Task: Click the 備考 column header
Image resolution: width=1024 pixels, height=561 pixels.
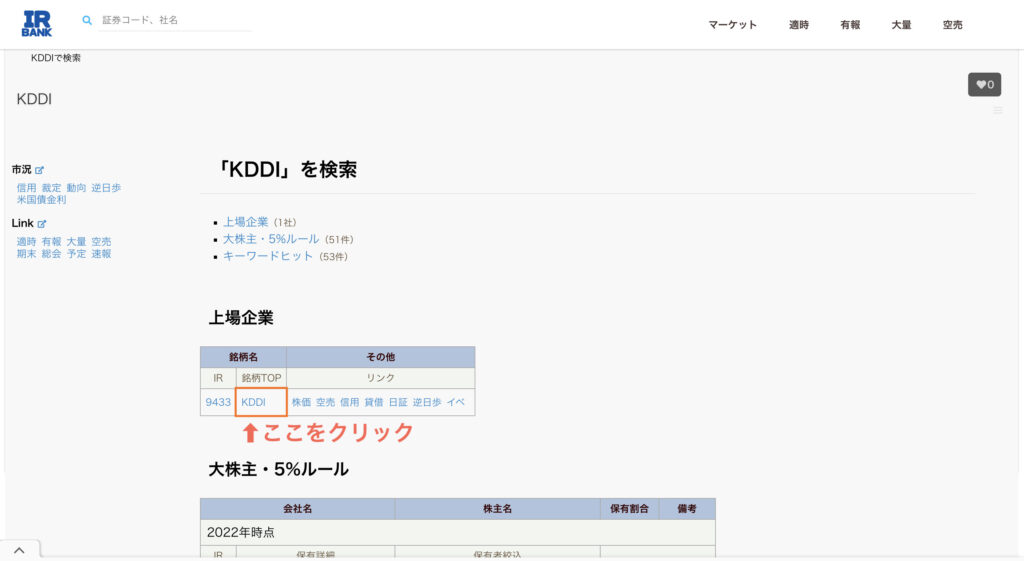Action: (687, 509)
